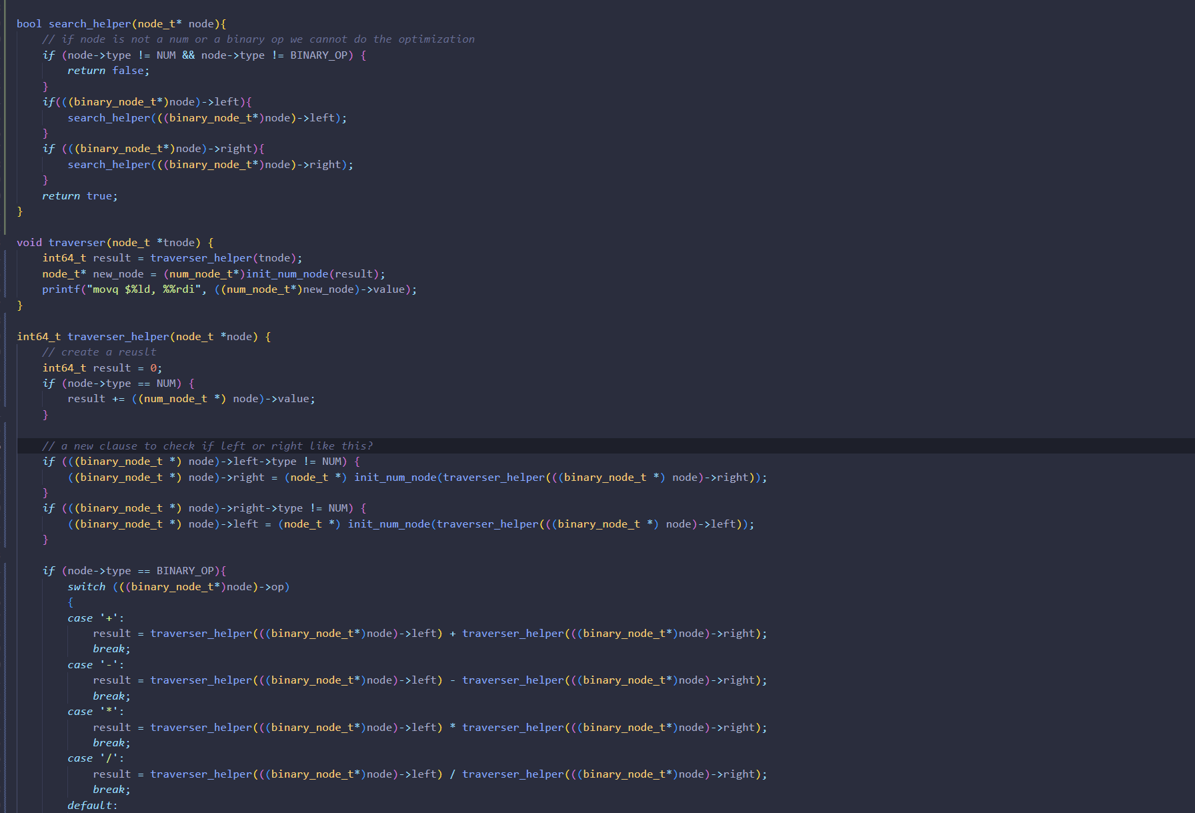Click the 'int64_t result = 0;' line
The image size is (1195, 813).
102,368
